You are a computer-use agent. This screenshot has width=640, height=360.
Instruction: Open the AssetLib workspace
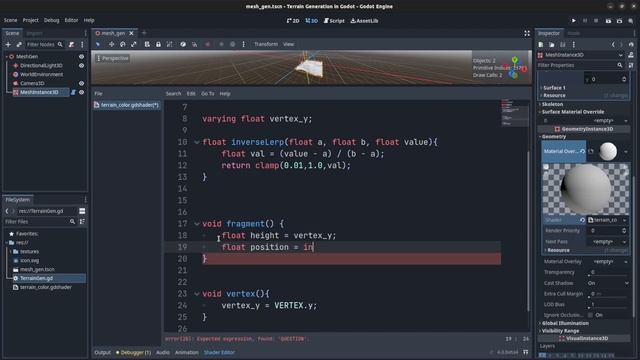click(364, 20)
